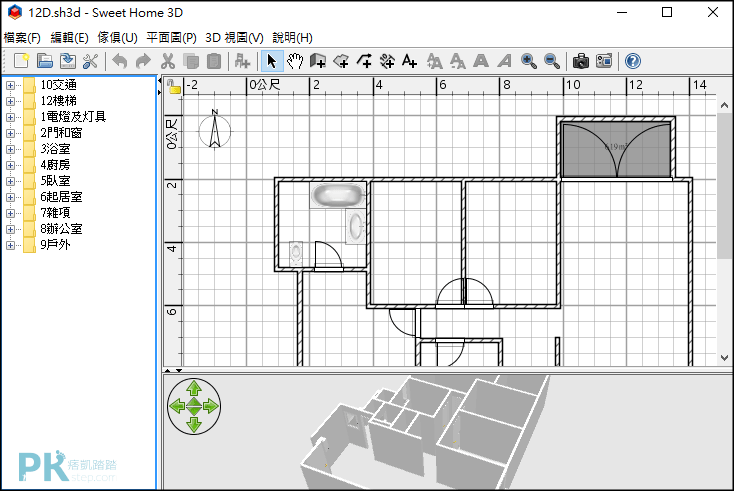
Task: Activate the Pan hand tool
Action: tap(295, 61)
